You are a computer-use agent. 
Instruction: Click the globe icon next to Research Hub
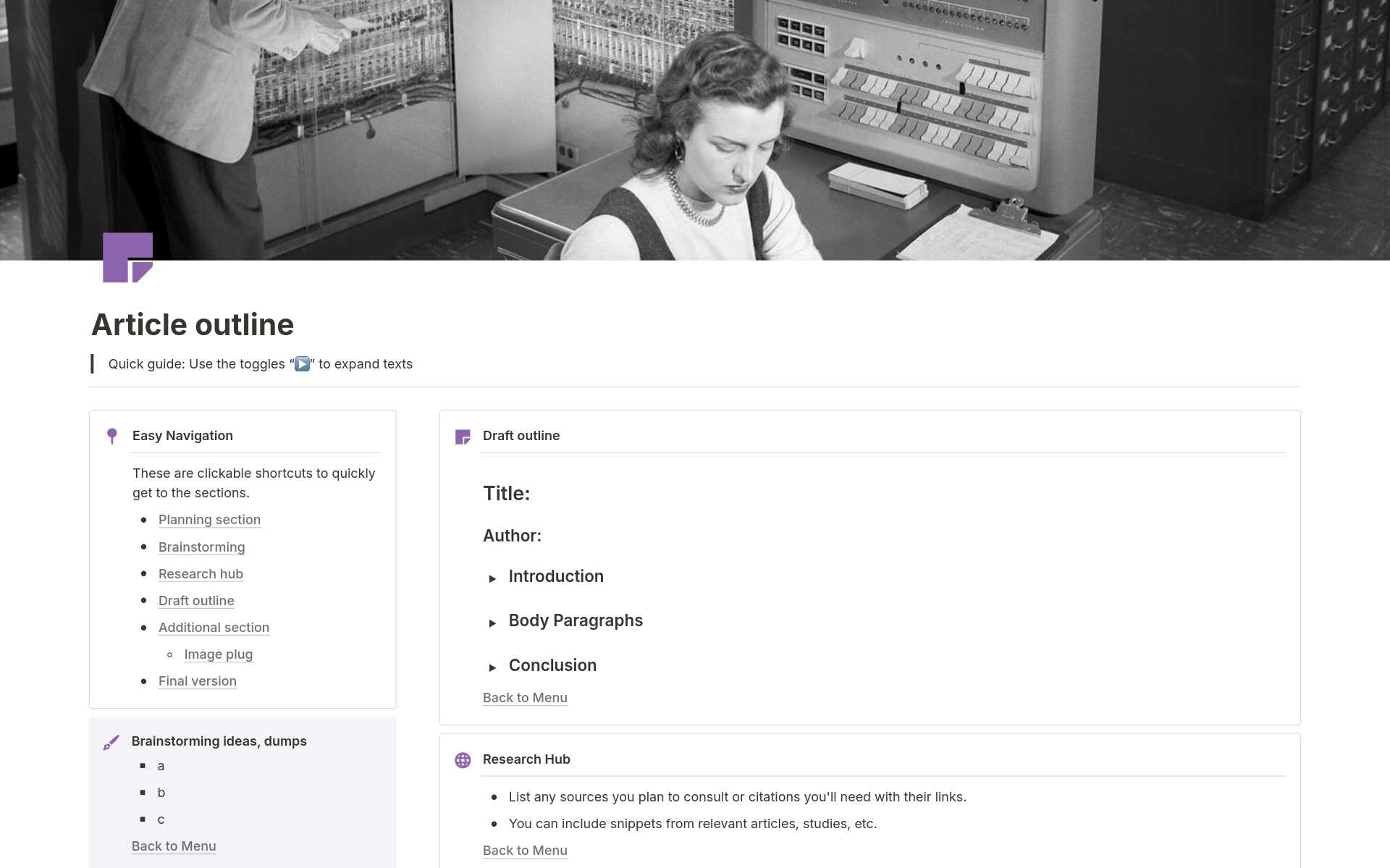click(463, 759)
